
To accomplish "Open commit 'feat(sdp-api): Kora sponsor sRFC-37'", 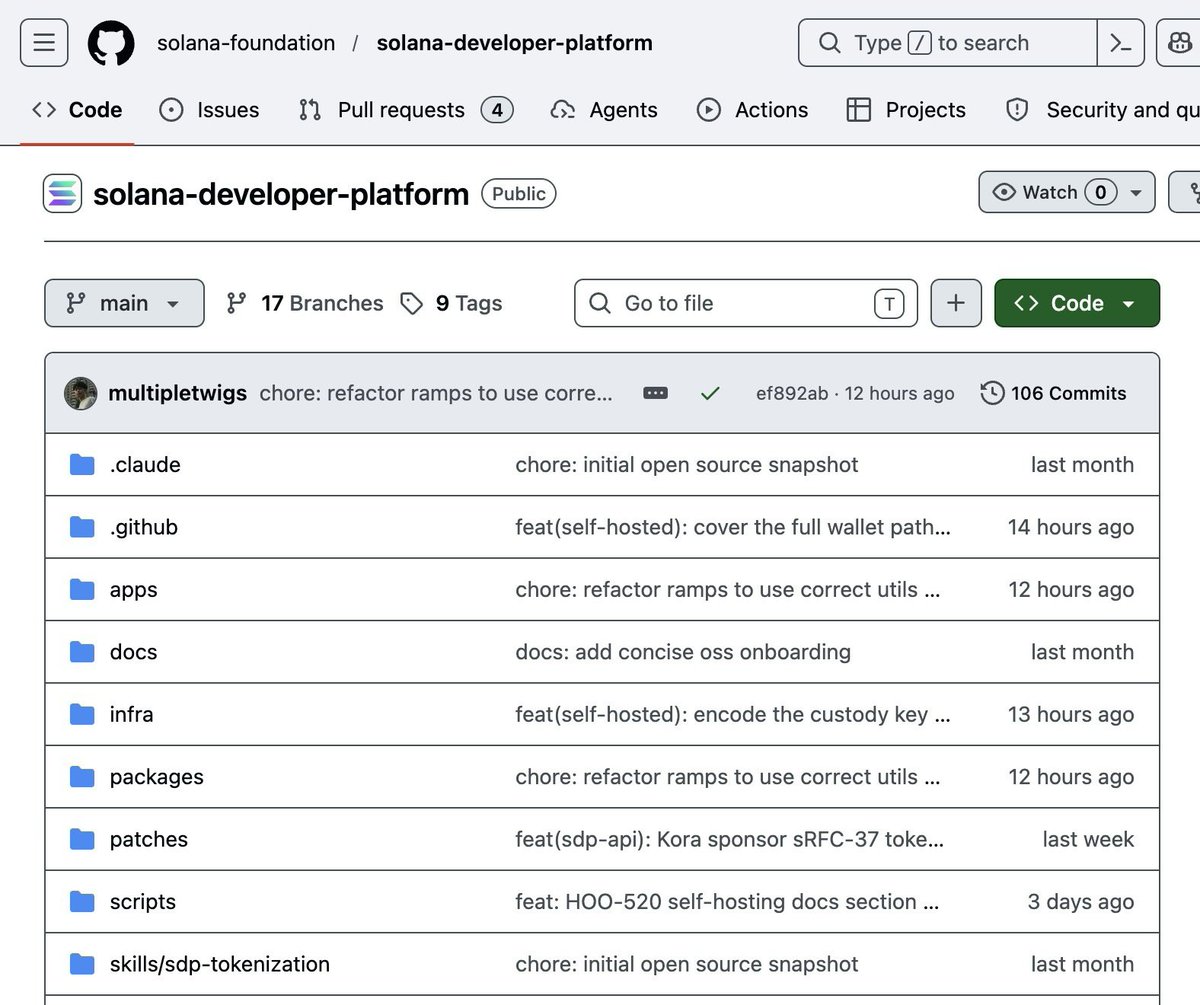I will click(729, 840).
